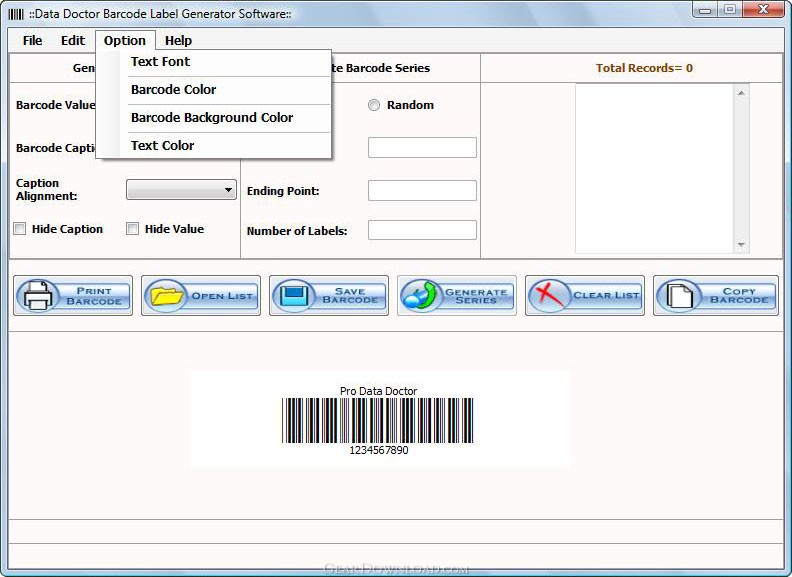
Task: Open the Help menu
Action: [178, 40]
